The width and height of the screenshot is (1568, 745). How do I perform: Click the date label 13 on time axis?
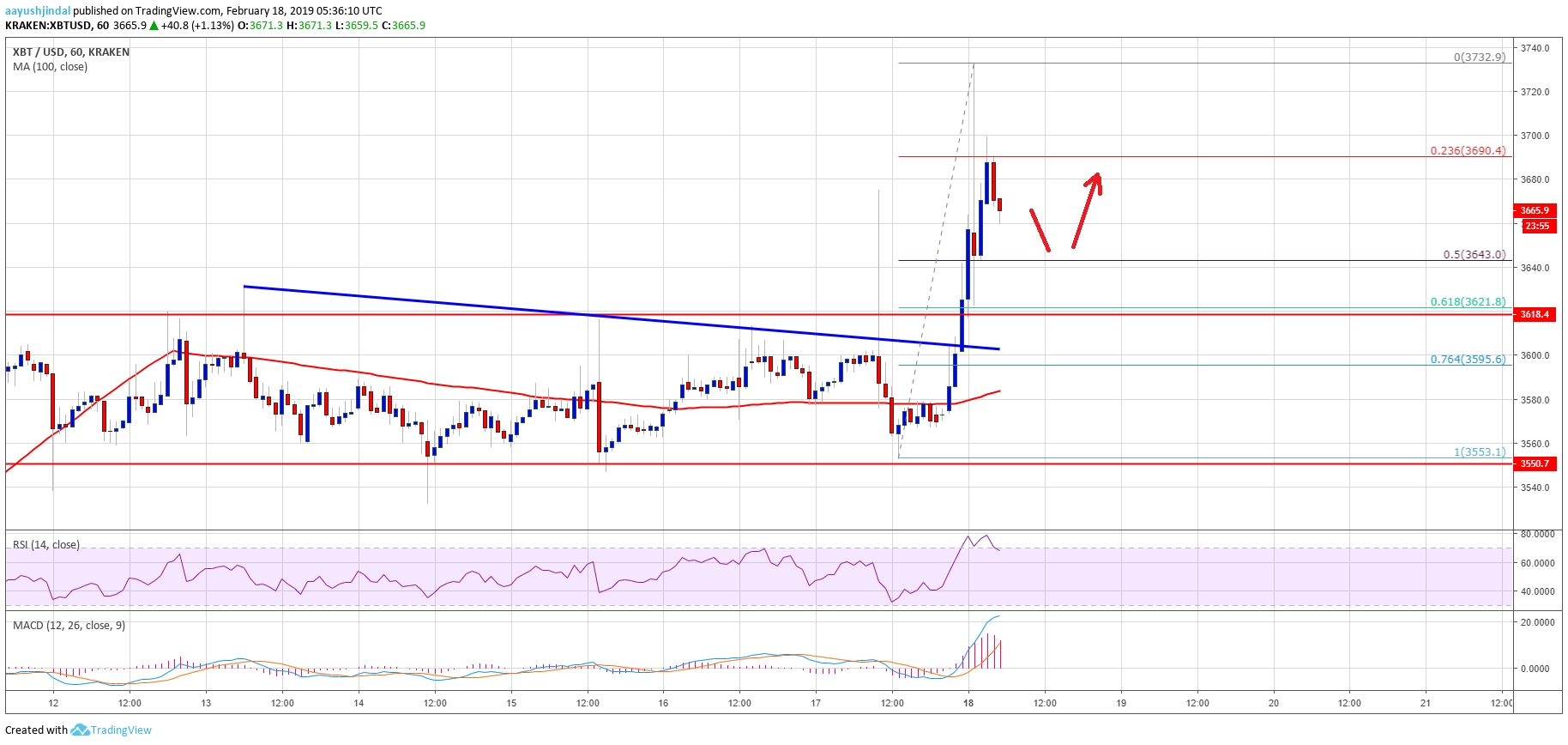(x=206, y=703)
